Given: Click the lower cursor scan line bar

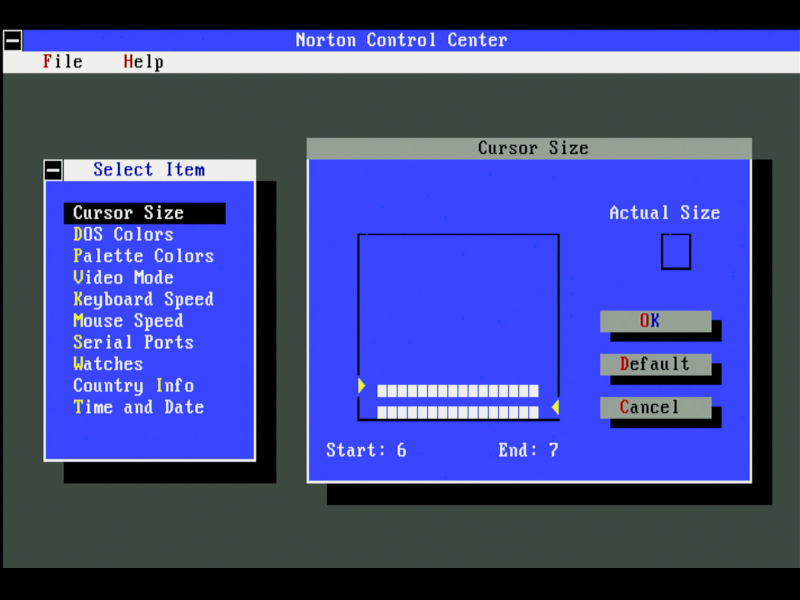Looking at the screenshot, I should pos(458,412).
